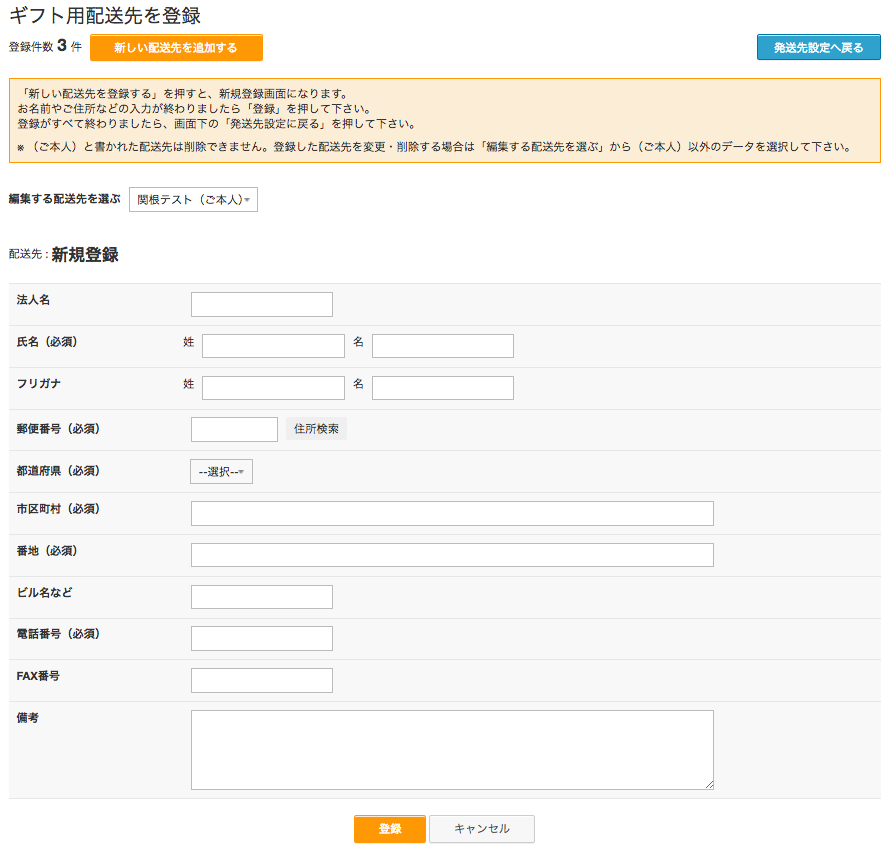Click the 氏名 名 input field

point(443,346)
